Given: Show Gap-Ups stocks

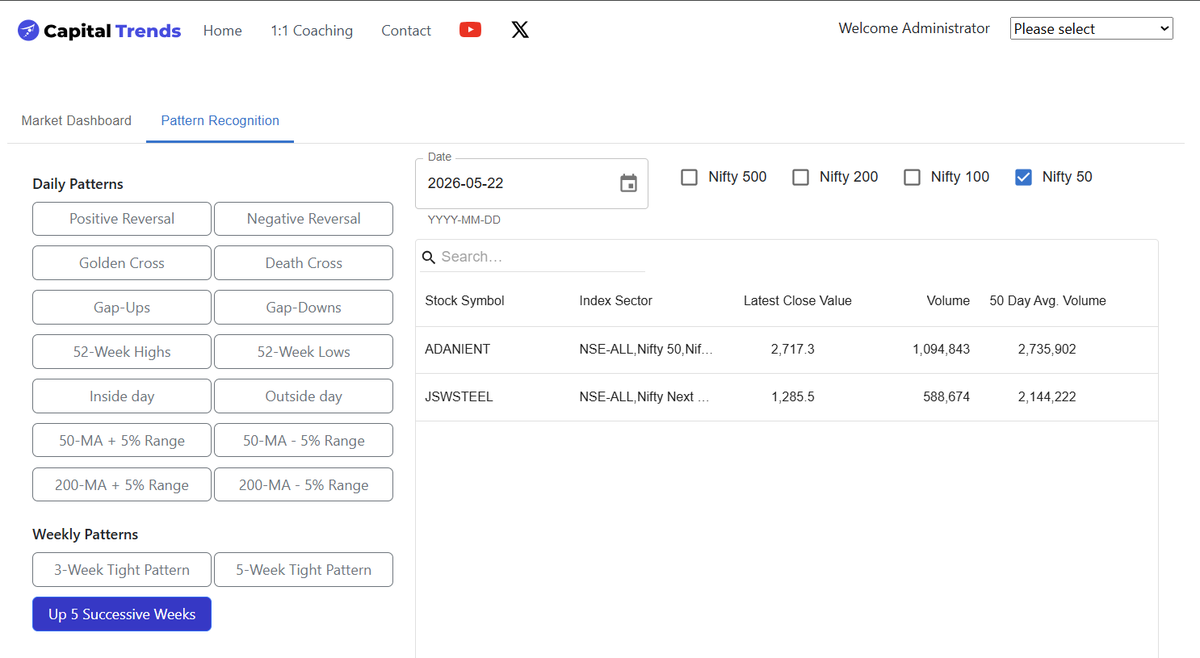Looking at the screenshot, I should coord(122,308).
